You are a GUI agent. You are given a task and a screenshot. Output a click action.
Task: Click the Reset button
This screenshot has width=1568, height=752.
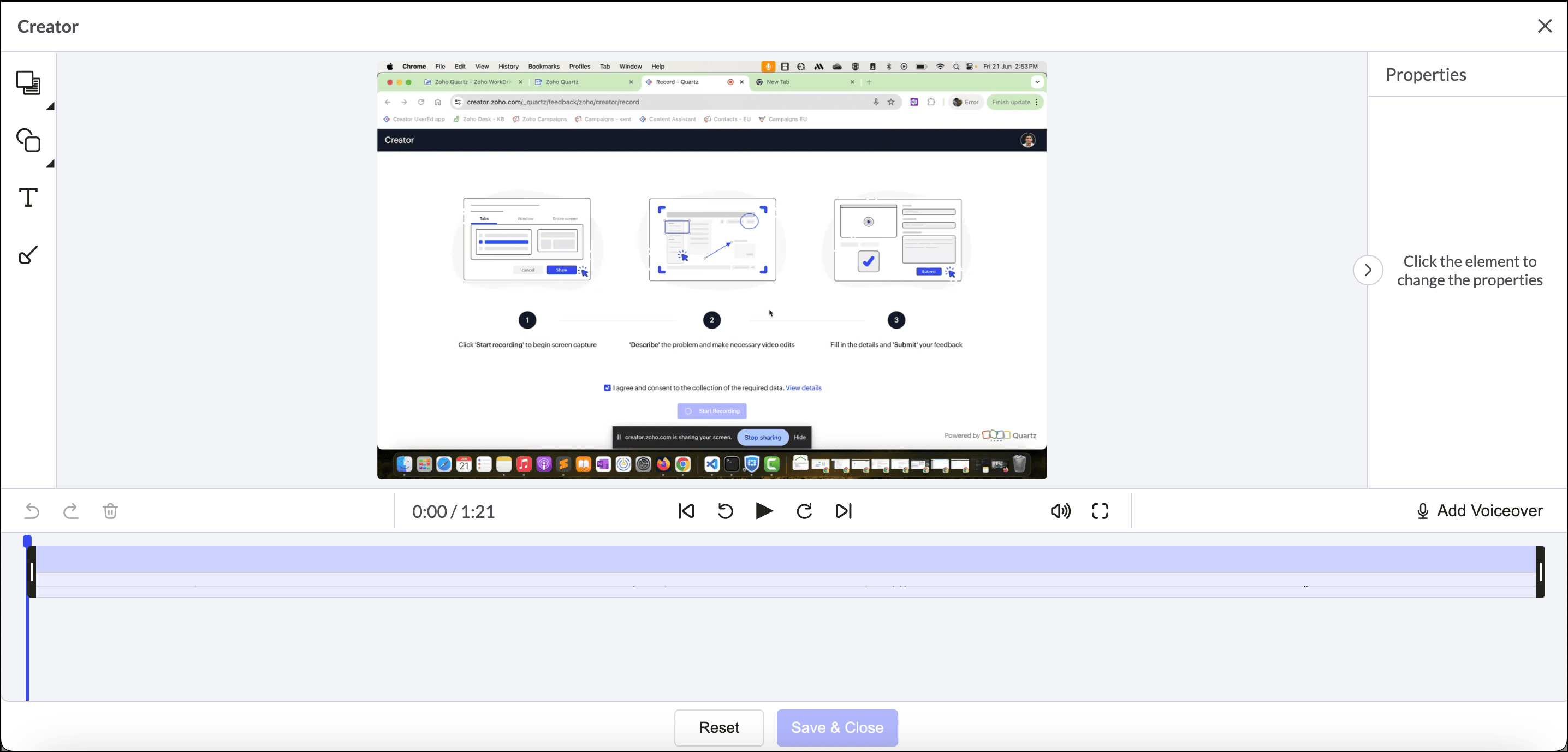coord(718,727)
